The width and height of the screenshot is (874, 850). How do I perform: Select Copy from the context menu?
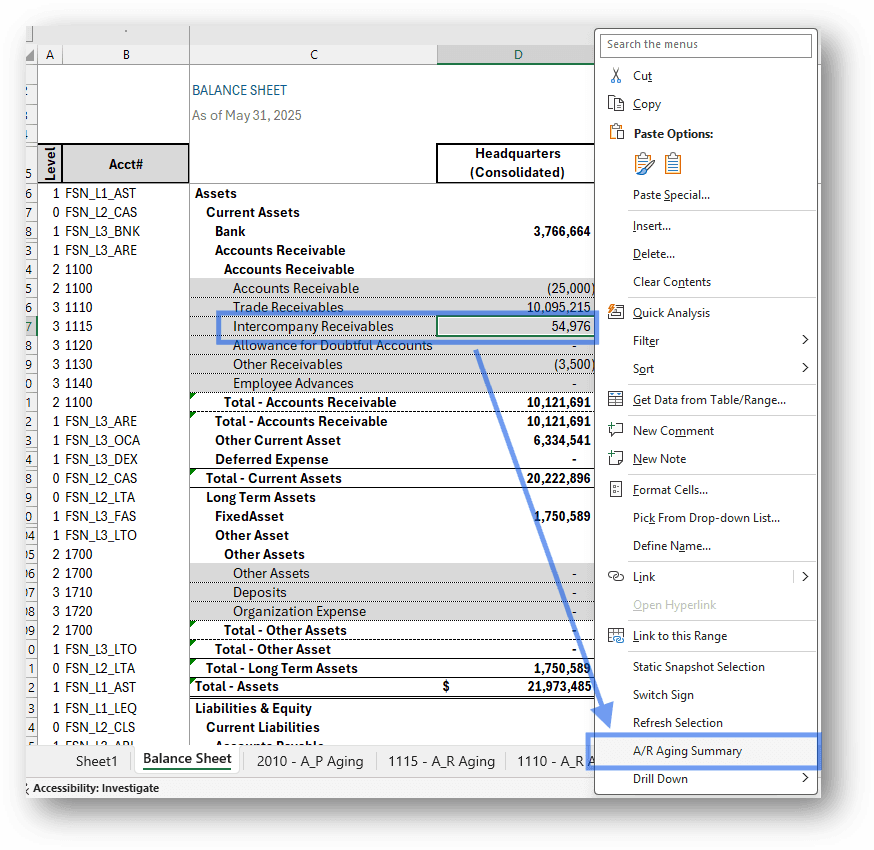click(647, 104)
